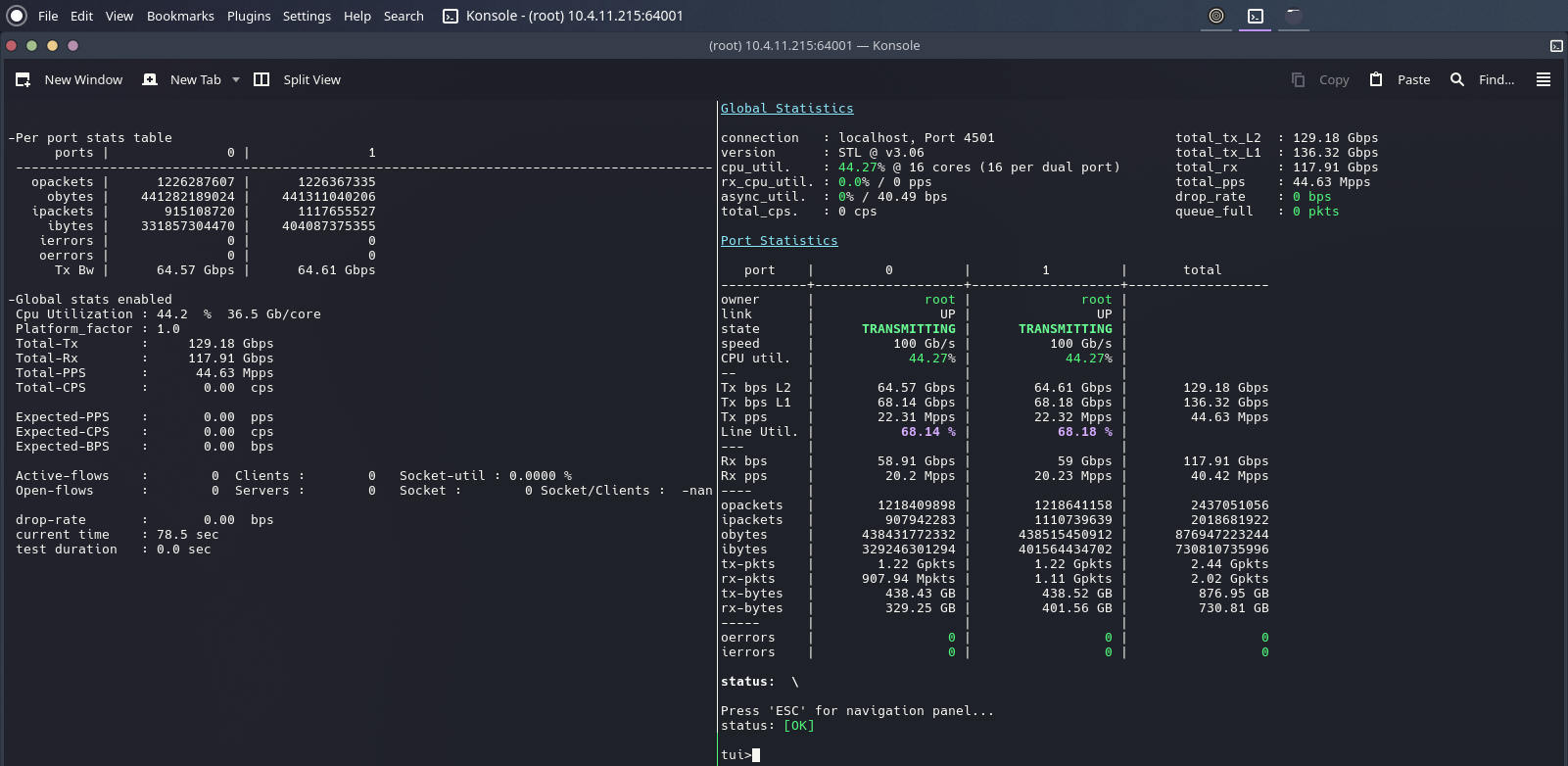Click the test duration value '0.0 sec'
The image size is (1568, 766).
tap(184, 550)
